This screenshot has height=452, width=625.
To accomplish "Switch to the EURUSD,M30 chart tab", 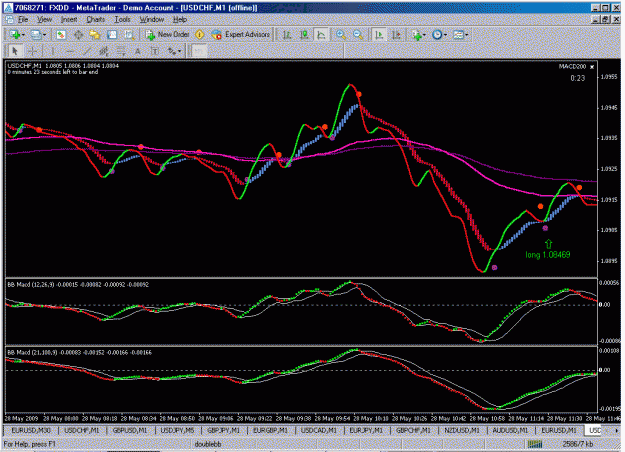I will [x=31, y=430].
